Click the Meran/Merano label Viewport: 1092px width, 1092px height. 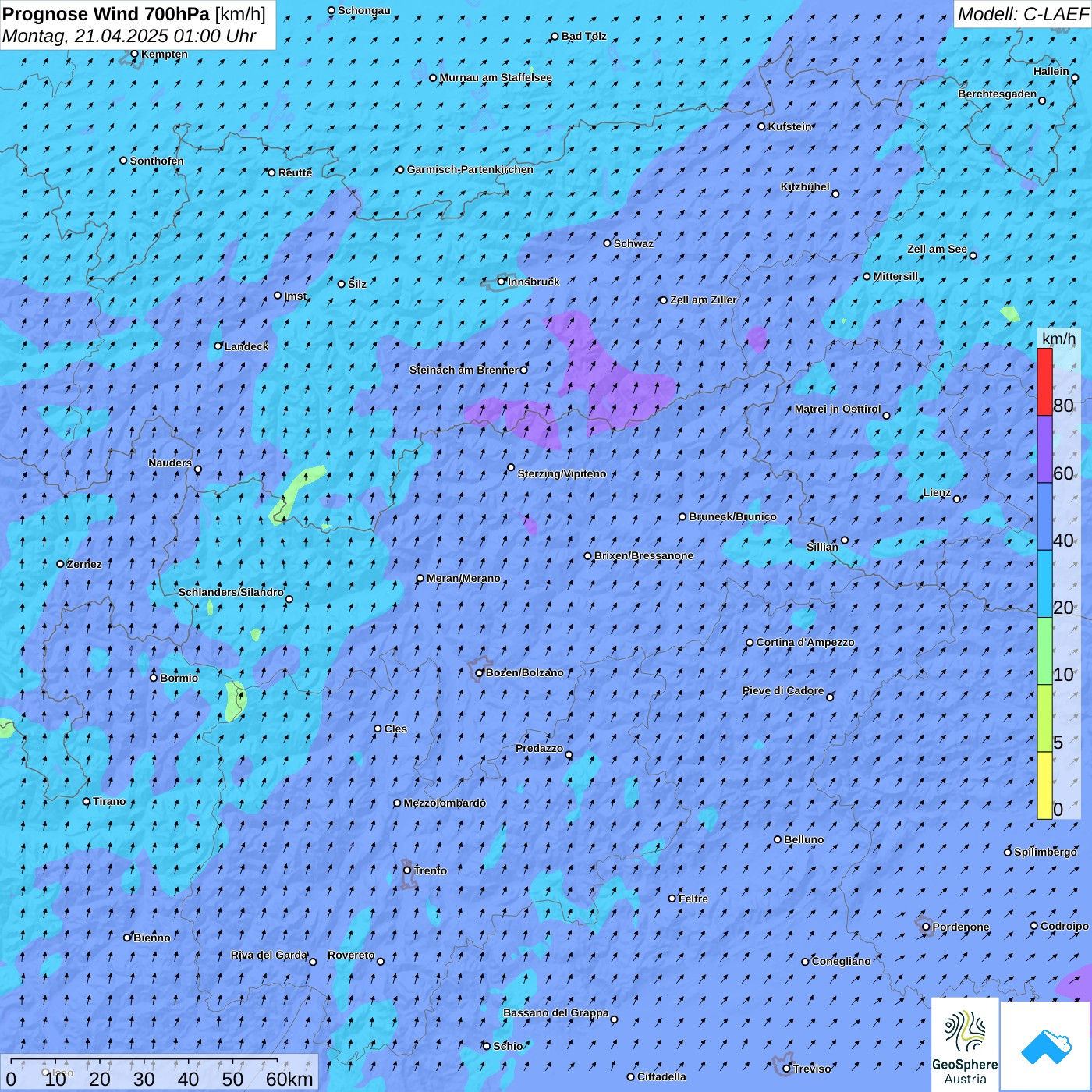click(463, 579)
